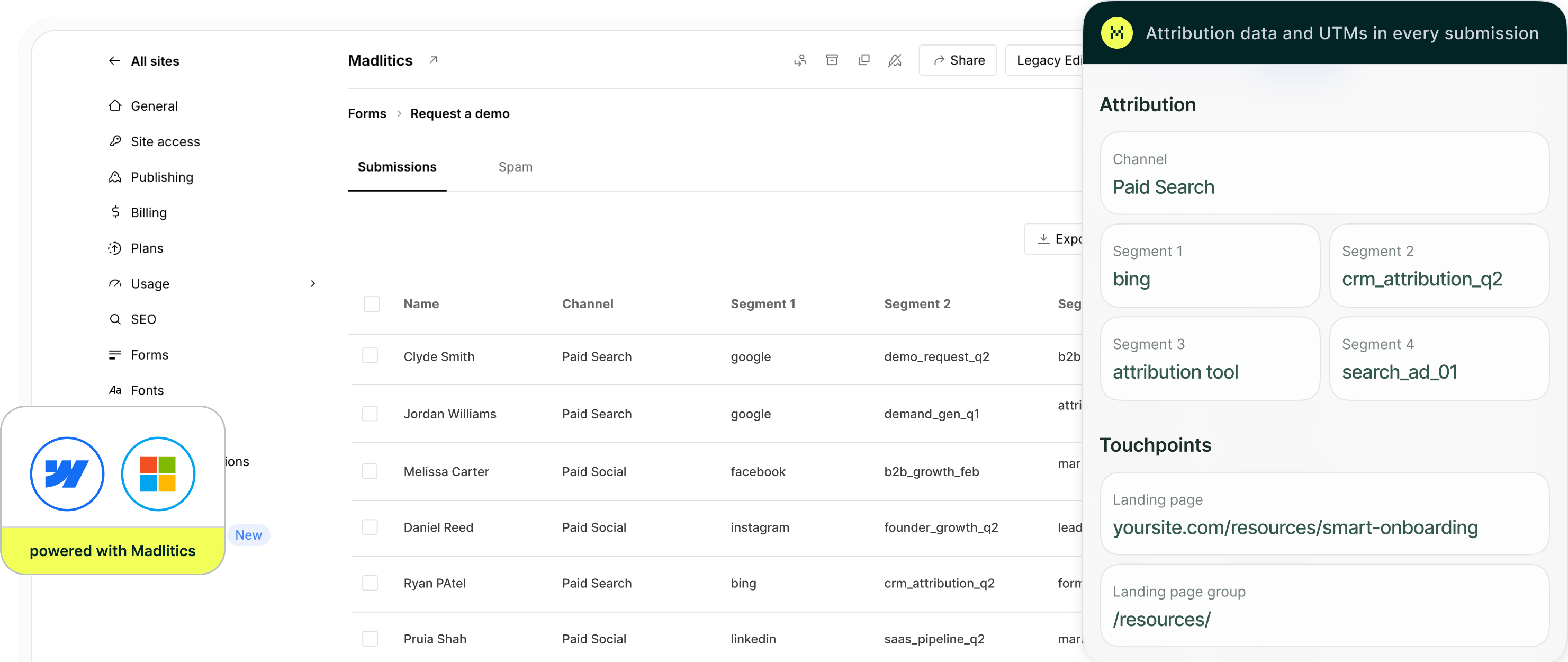This screenshot has width=1568, height=662.
Task: Click the Share button
Action: [958, 60]
